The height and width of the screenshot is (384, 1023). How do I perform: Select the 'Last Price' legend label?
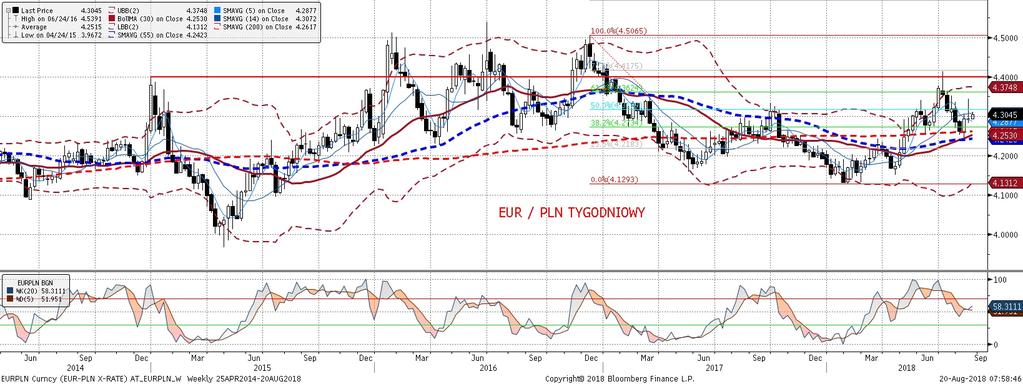point(37,10)
